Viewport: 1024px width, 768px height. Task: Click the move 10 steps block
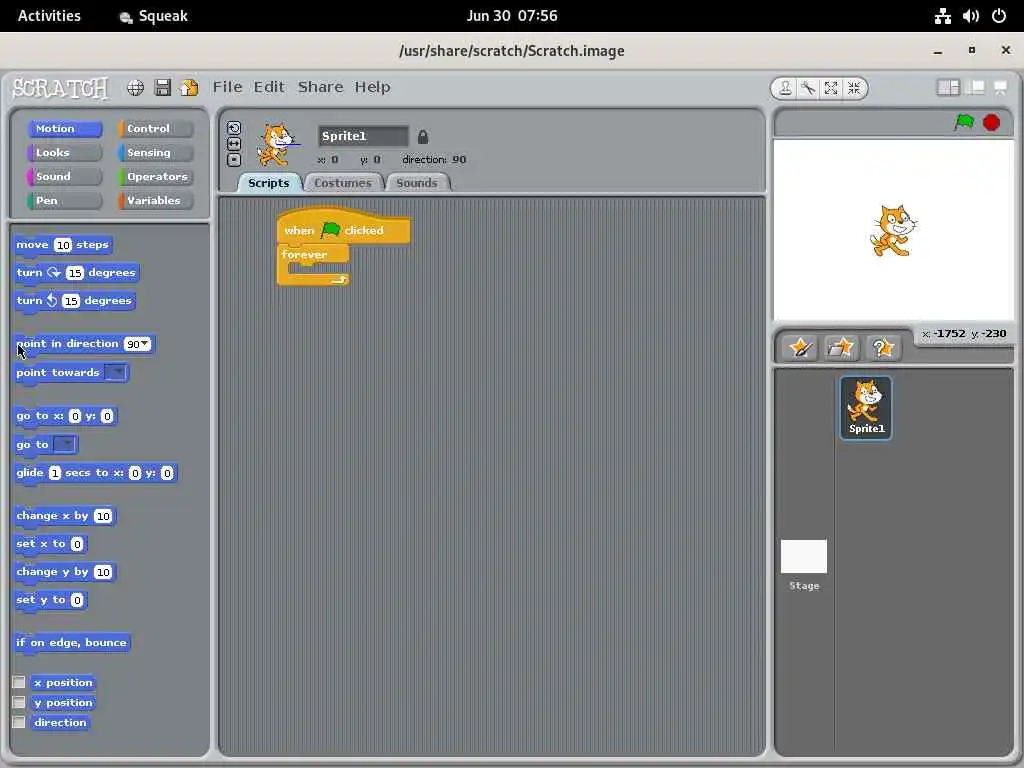point(63,245)
